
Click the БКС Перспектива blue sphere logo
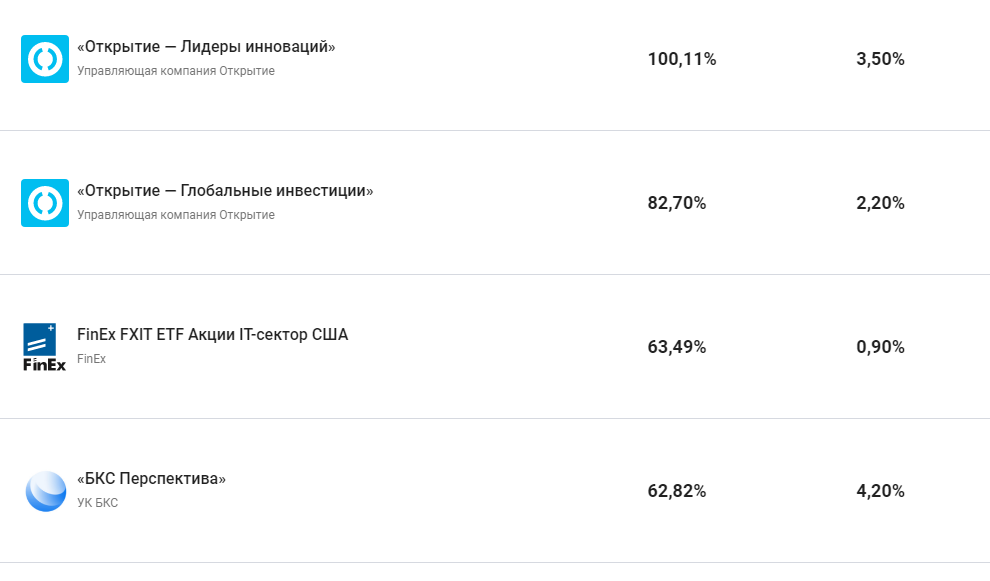[x=45, y=491]
